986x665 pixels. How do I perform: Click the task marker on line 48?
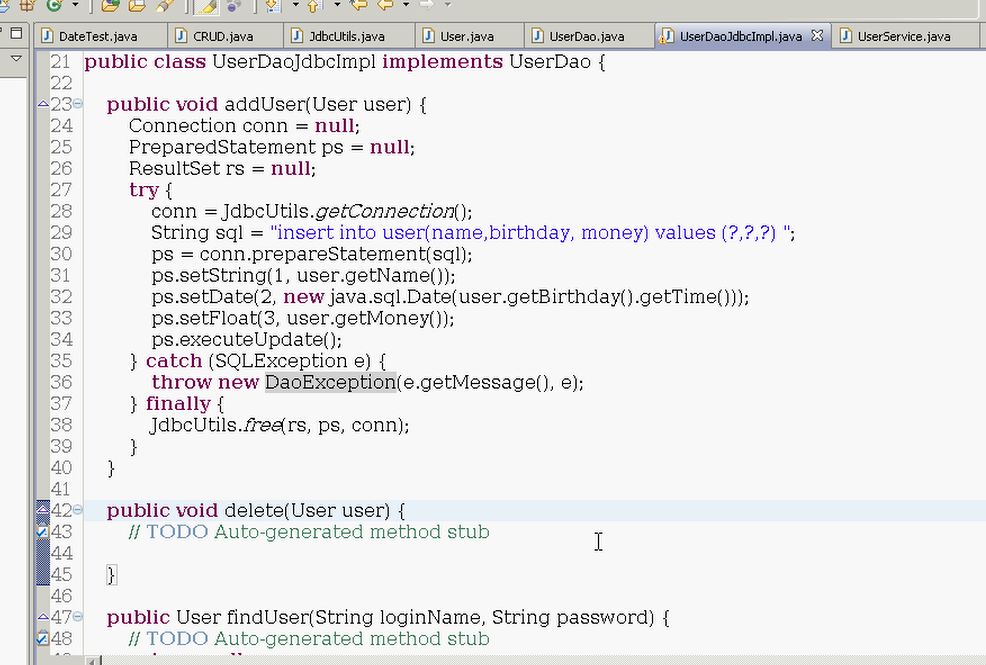pos(42,638)
